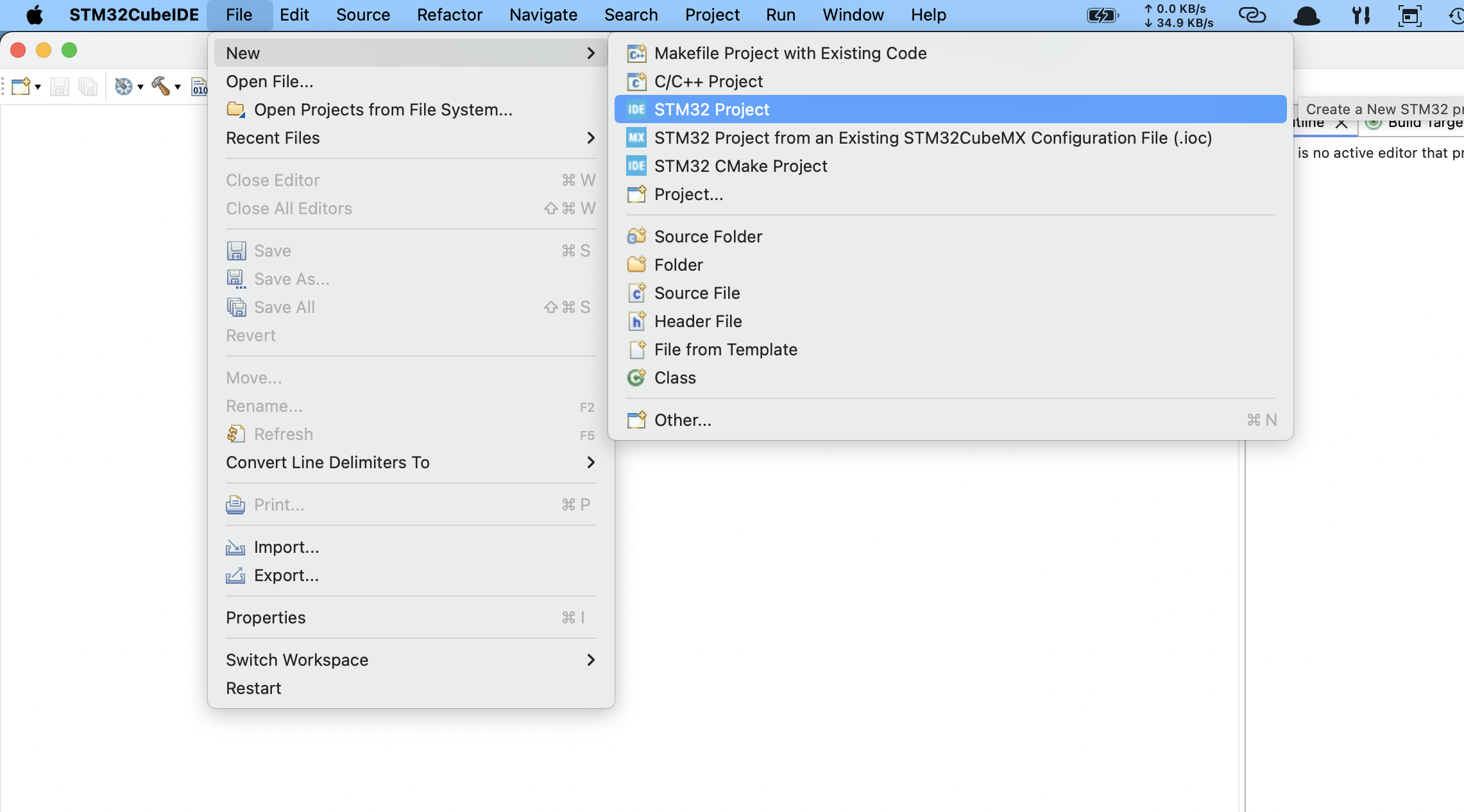Choose STM32 CMake Project entry
1464x812 pixels.
pos(740,166)
